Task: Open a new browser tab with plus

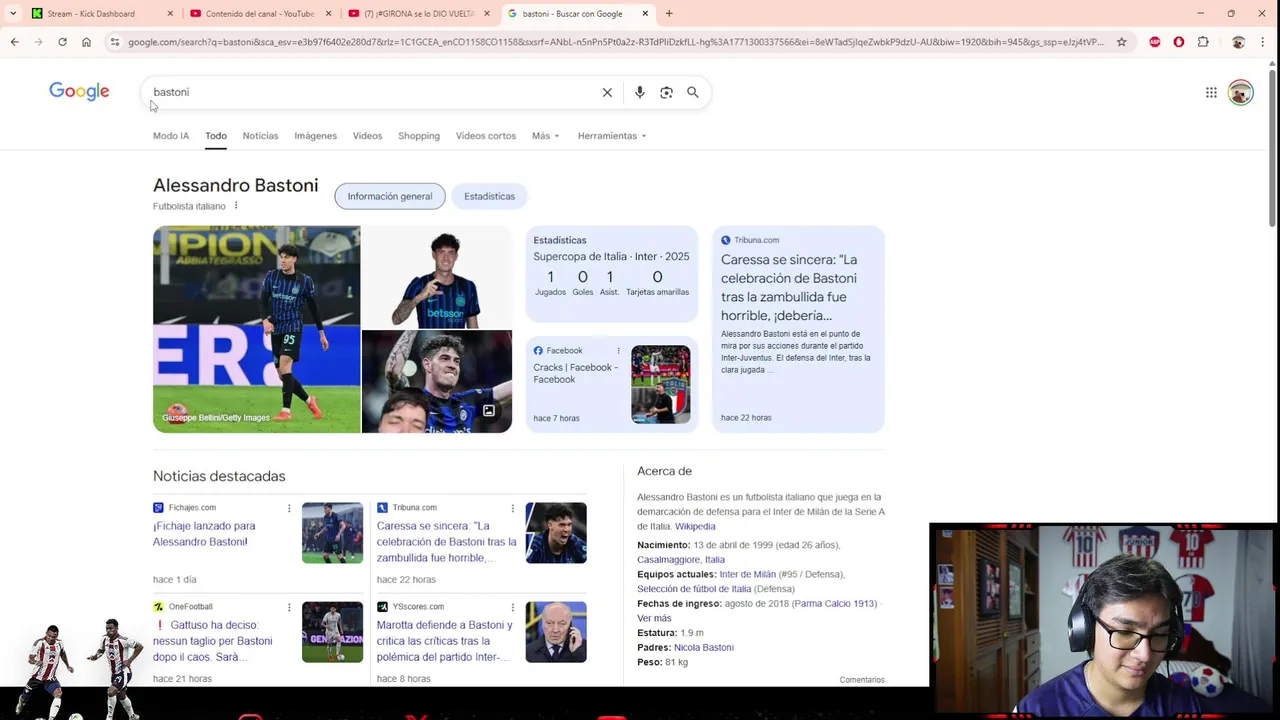Action: 669,14
